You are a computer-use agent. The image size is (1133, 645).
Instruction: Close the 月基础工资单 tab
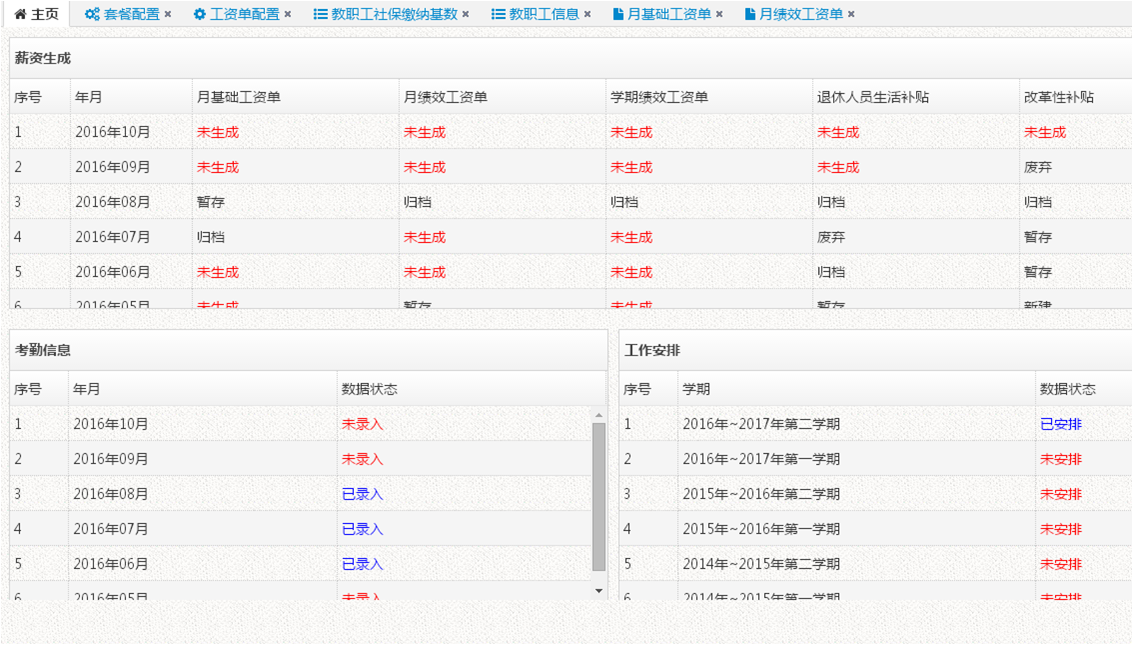point(720,15)
